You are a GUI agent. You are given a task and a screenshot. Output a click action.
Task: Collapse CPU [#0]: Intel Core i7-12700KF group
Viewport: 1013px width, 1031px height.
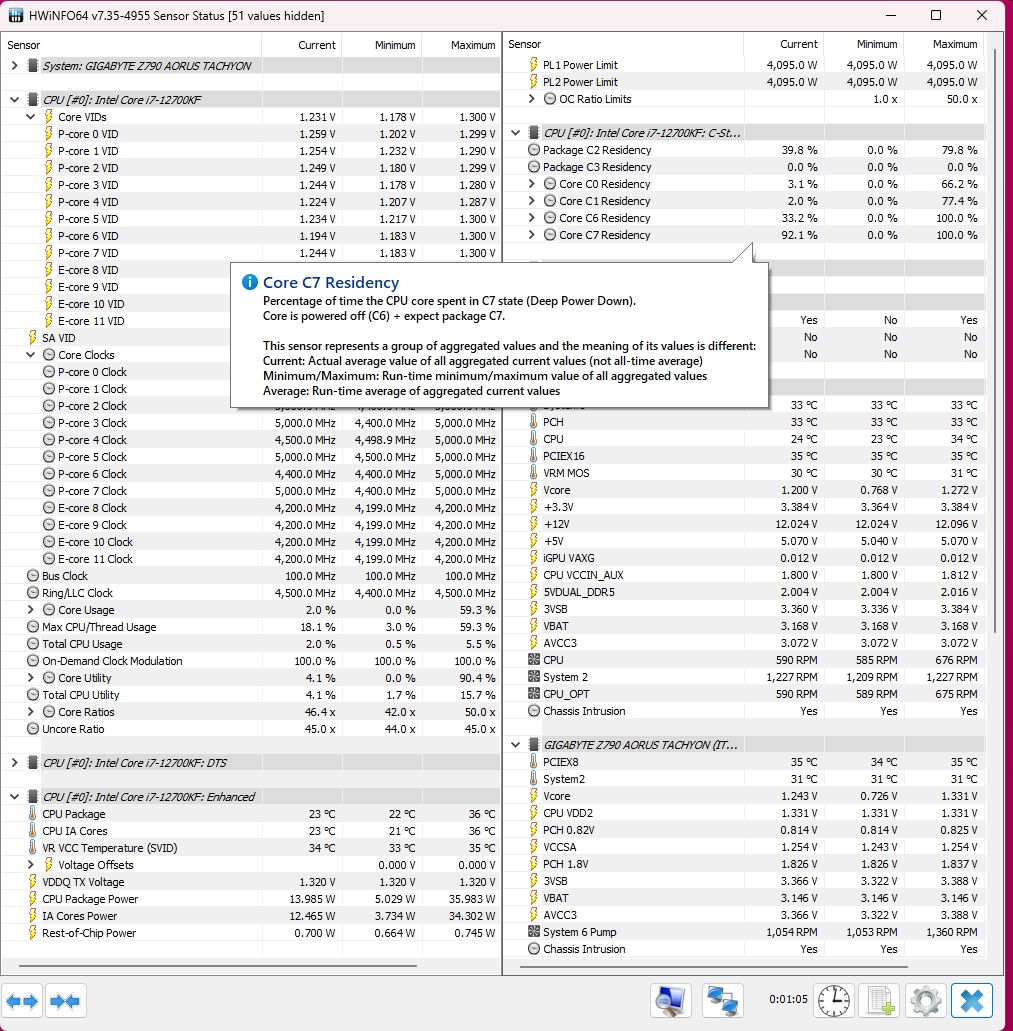(x=14, y=100)
